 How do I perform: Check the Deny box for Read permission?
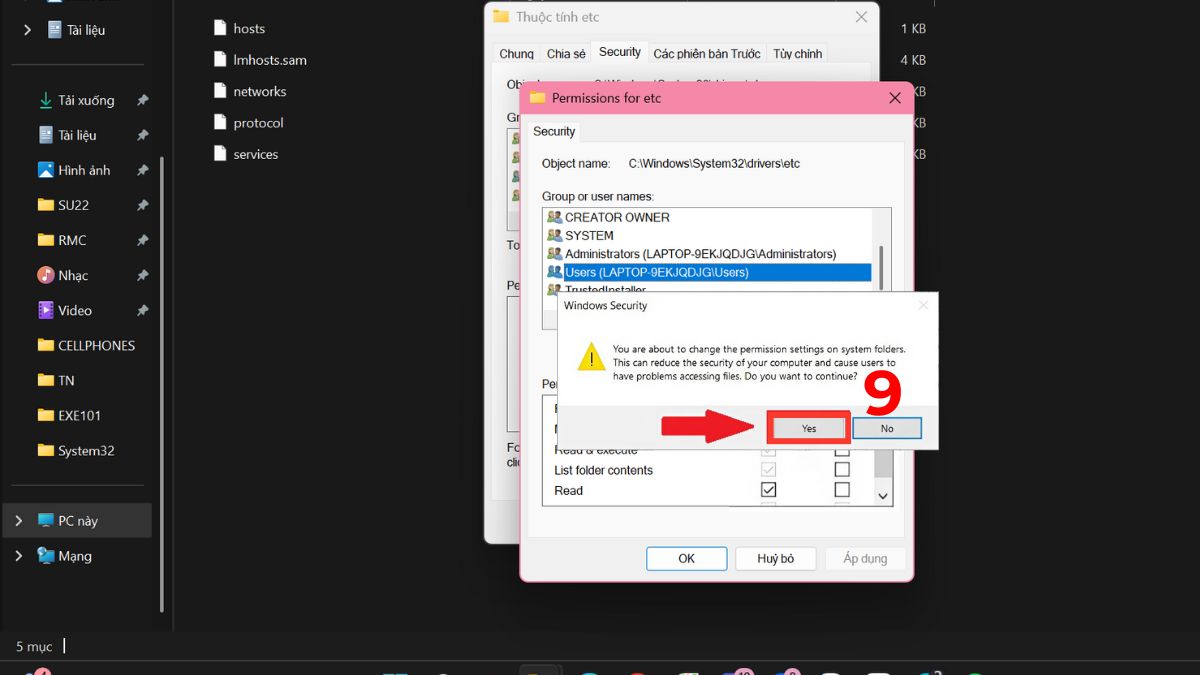tap(841, 490)
